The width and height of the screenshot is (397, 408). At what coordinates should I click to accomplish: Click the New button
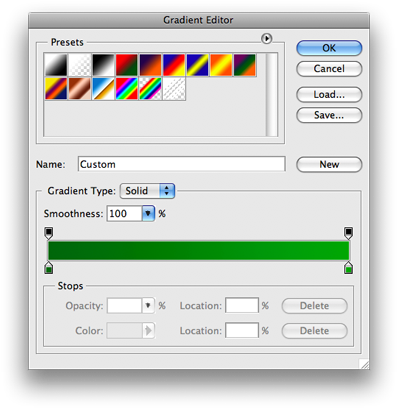tap(329, 165)
